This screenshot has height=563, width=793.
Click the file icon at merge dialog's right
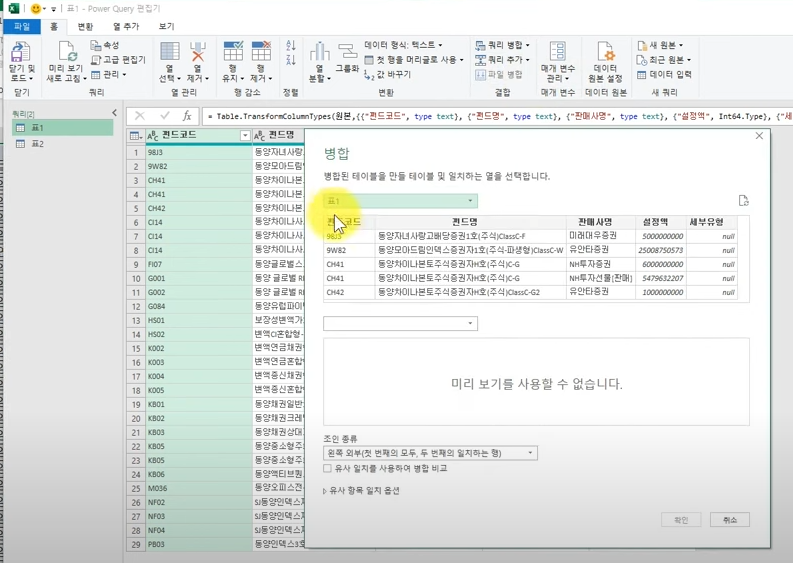pyautogui.click(x=743, y=200)
